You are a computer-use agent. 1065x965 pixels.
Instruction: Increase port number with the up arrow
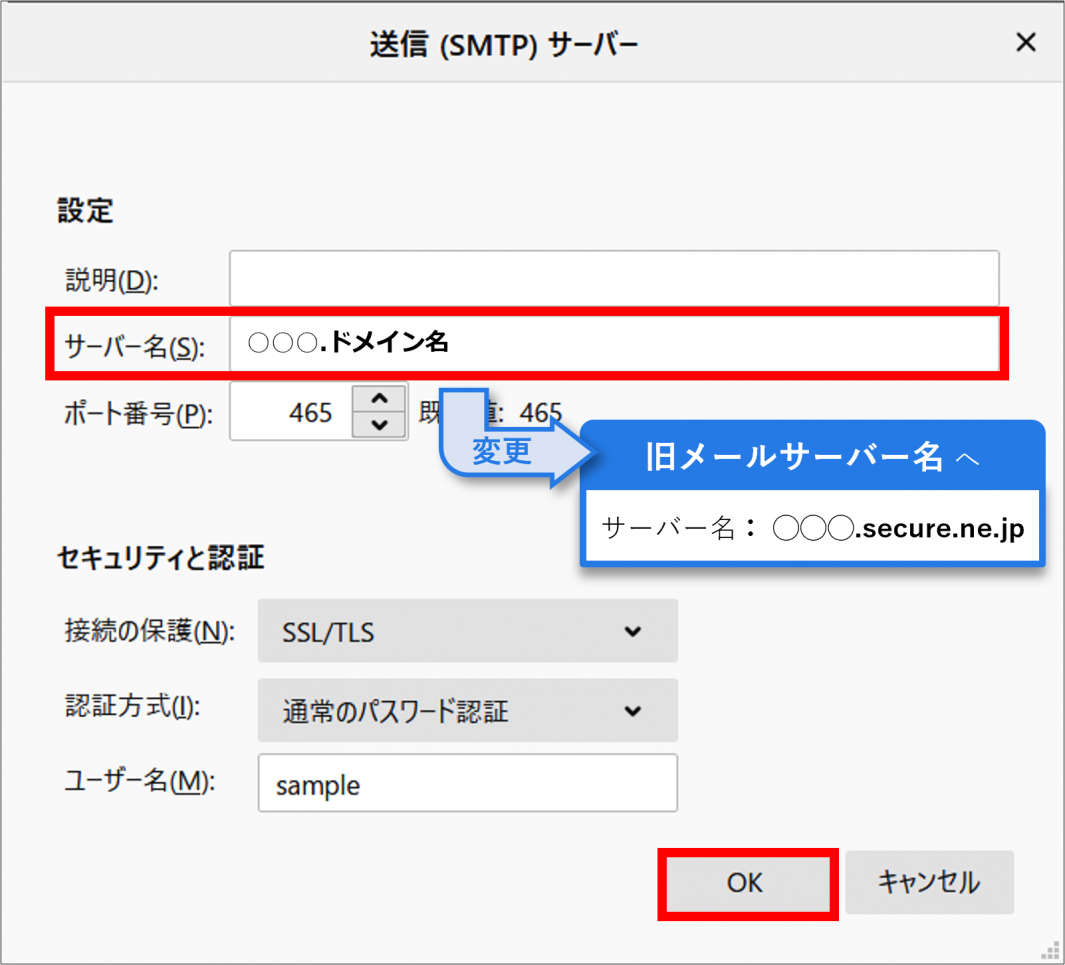click(379, 399)
